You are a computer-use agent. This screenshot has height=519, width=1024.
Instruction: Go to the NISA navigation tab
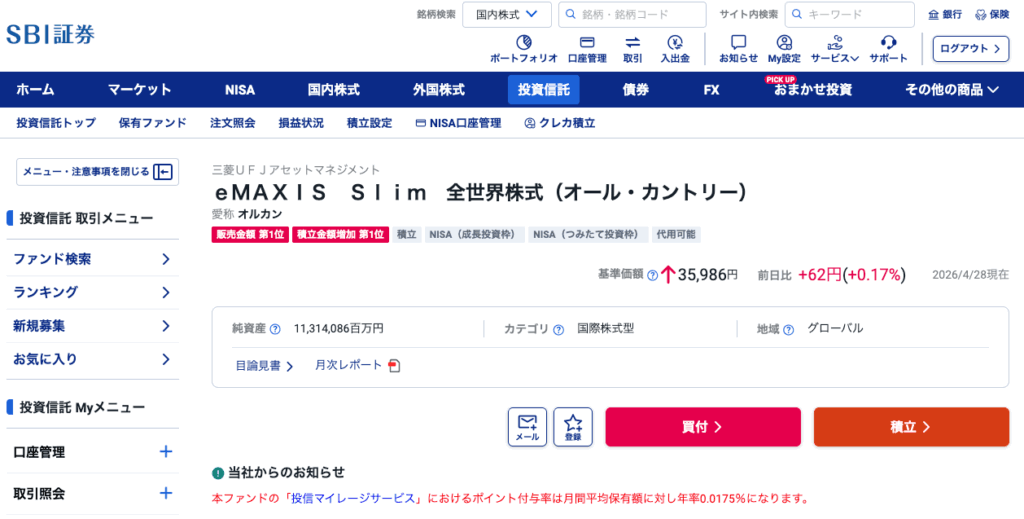point(240,90)
